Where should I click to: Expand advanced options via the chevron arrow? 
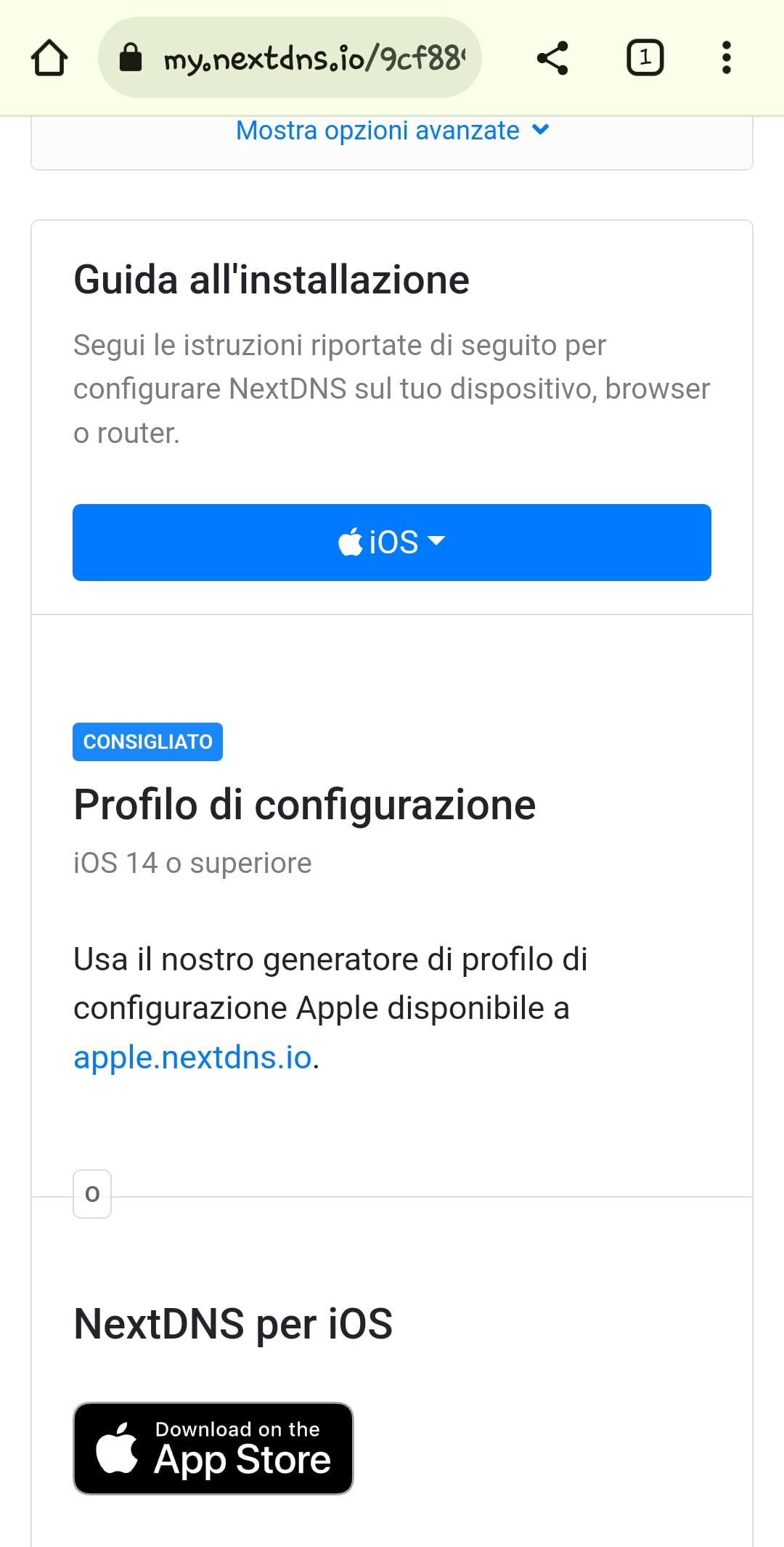[x=541, y=130]
